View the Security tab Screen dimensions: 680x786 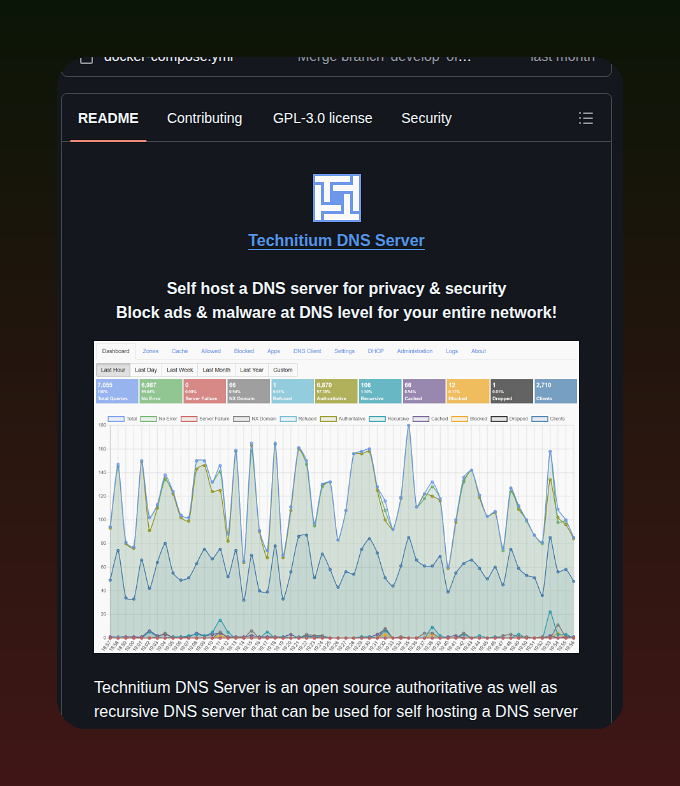426,118
